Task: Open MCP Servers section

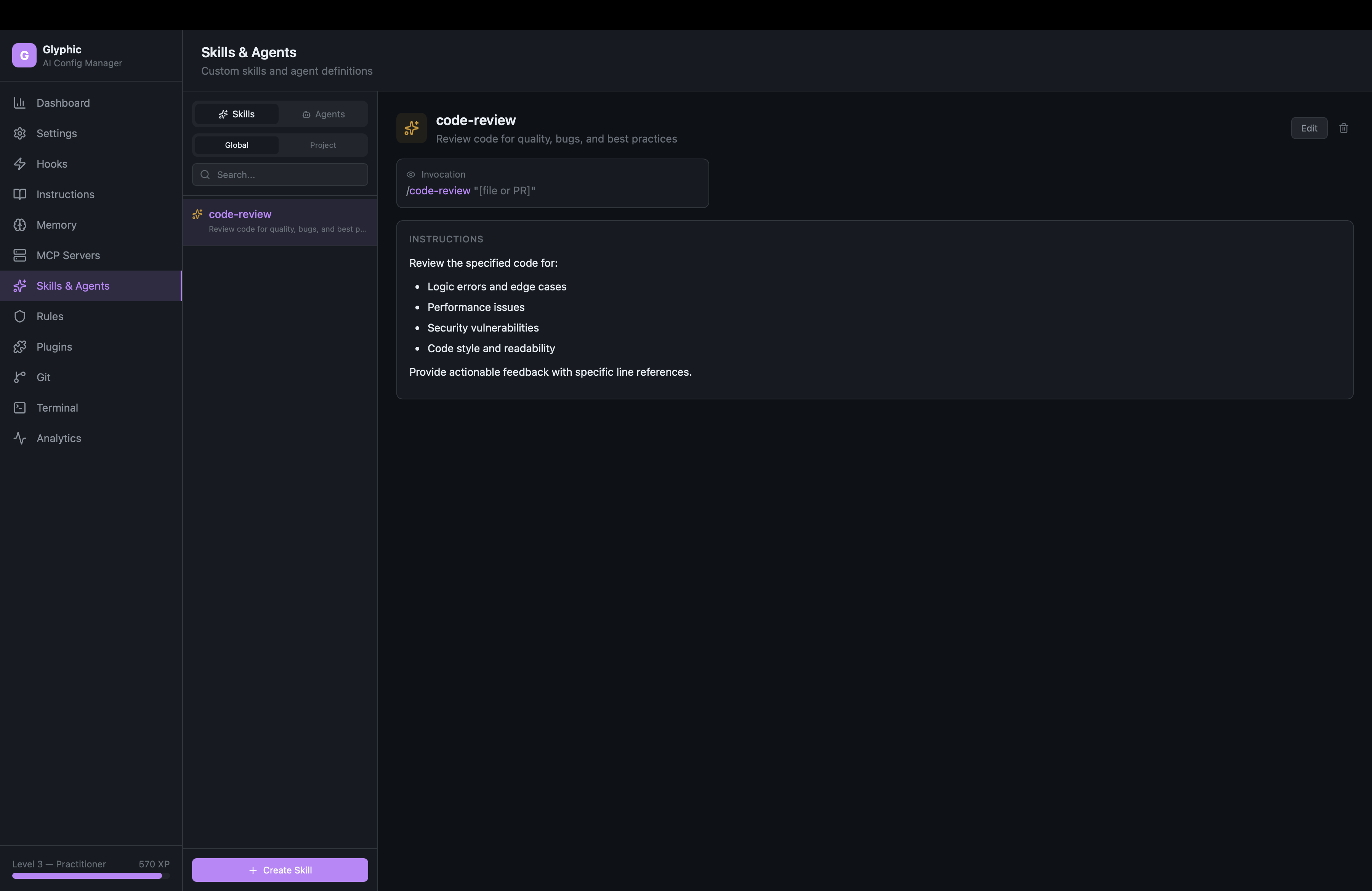Action: [x=68, y=255]
